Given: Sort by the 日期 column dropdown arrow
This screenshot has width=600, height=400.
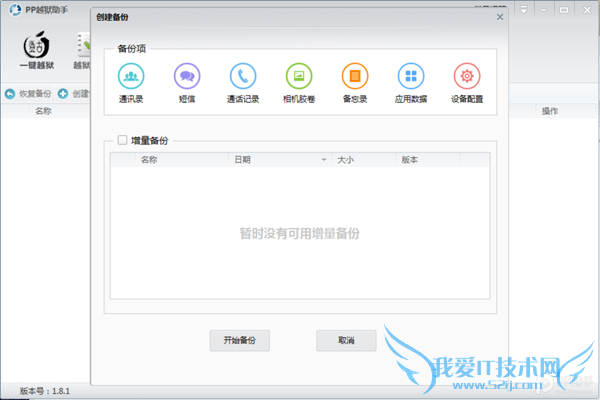Looking at the screenshot, I should click(x=324, y=160).
